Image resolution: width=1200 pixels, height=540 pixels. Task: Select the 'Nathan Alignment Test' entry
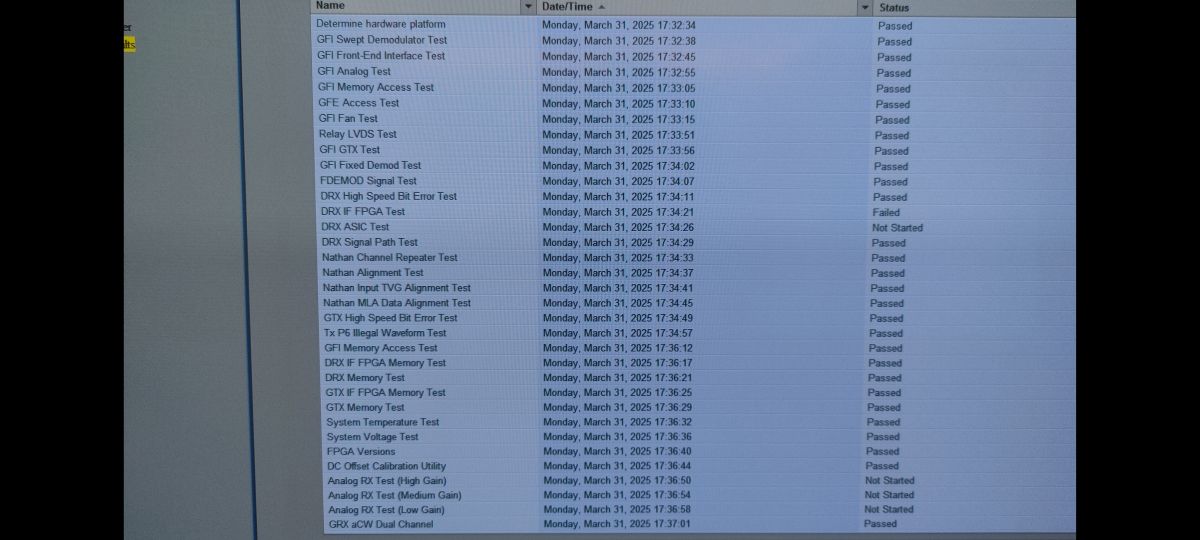tap(373, 272)
